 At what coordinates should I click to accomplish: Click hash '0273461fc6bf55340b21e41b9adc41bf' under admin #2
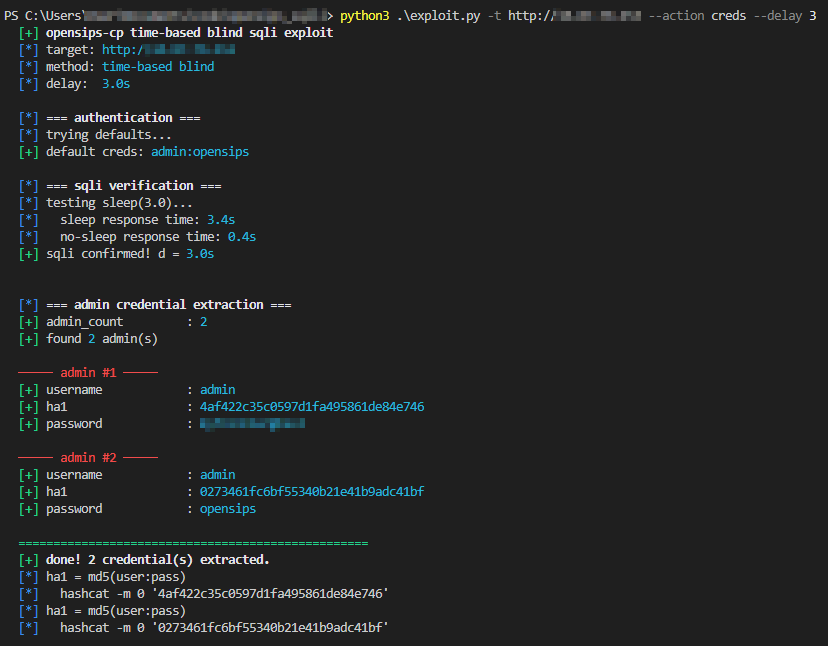(x=312, y=492)
